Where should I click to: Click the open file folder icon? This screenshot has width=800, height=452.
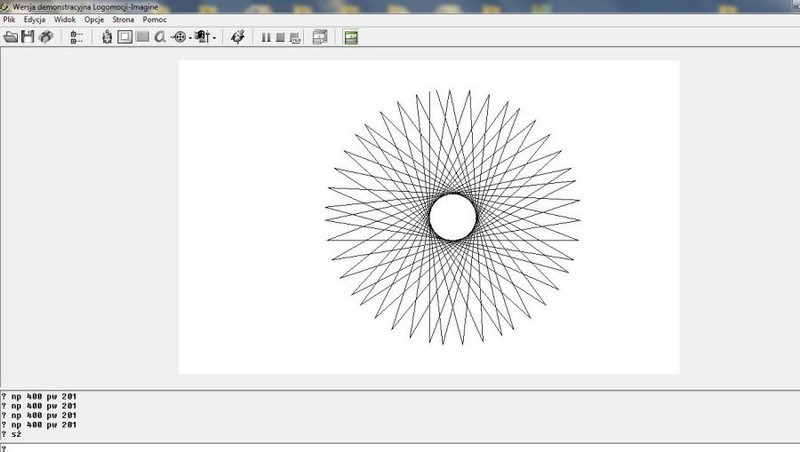[11, 37]
